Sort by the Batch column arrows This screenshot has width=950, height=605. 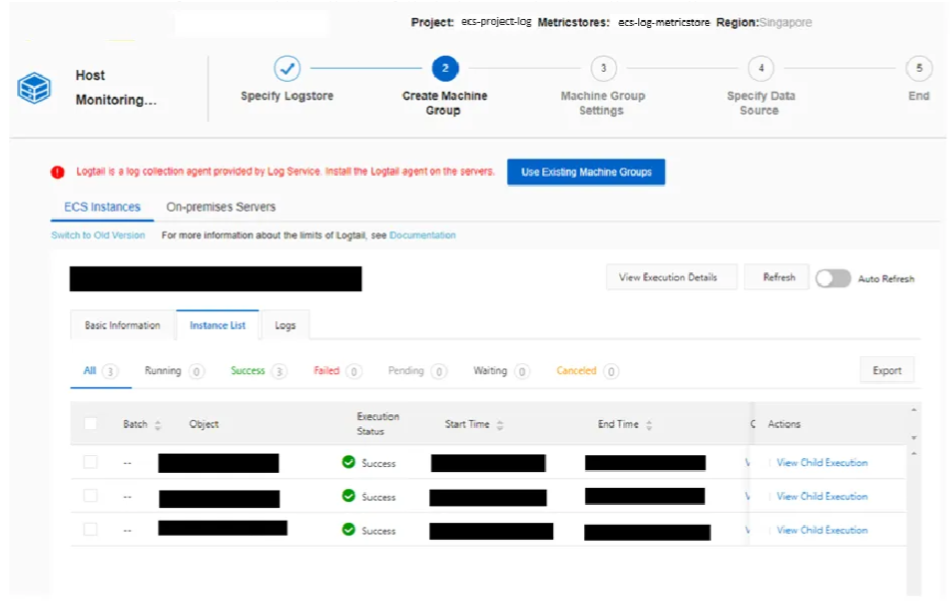tap(158, 425)
